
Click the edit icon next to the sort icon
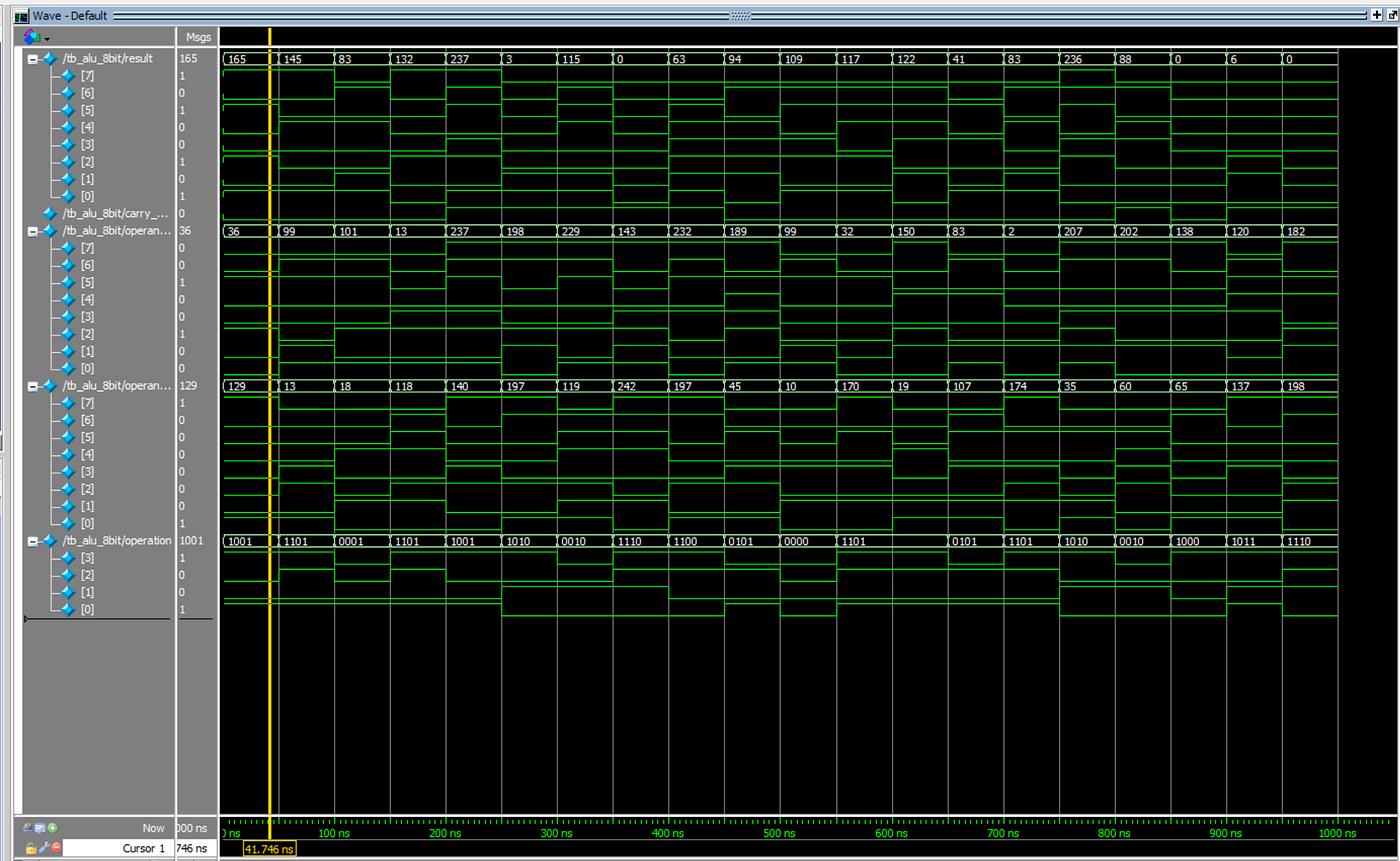39,828
